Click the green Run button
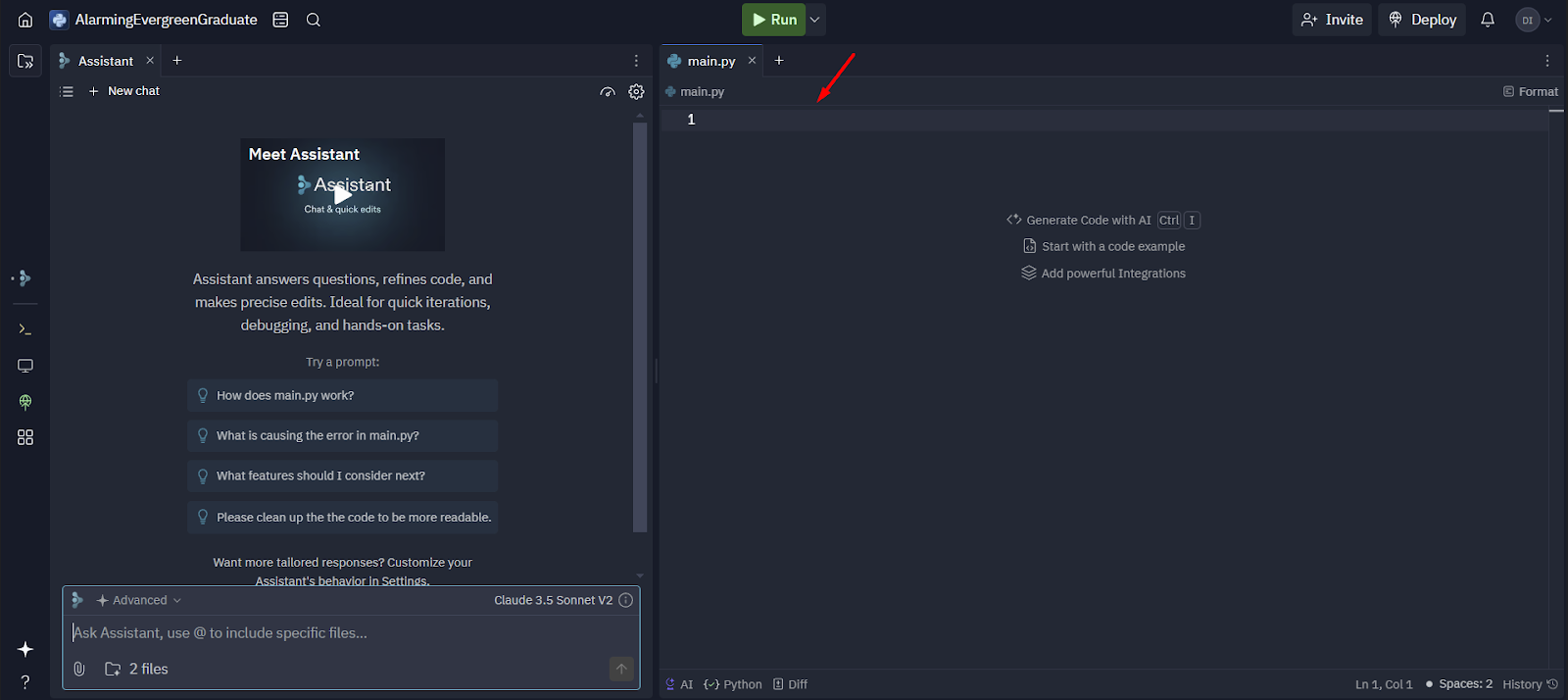The image size is (1568, 700). (x=774, y=20)
